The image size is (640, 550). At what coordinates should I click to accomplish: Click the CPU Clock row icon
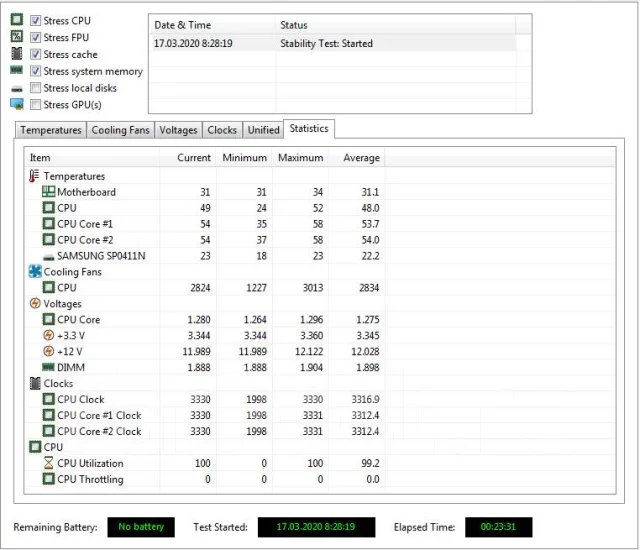(x=49, y=399)
